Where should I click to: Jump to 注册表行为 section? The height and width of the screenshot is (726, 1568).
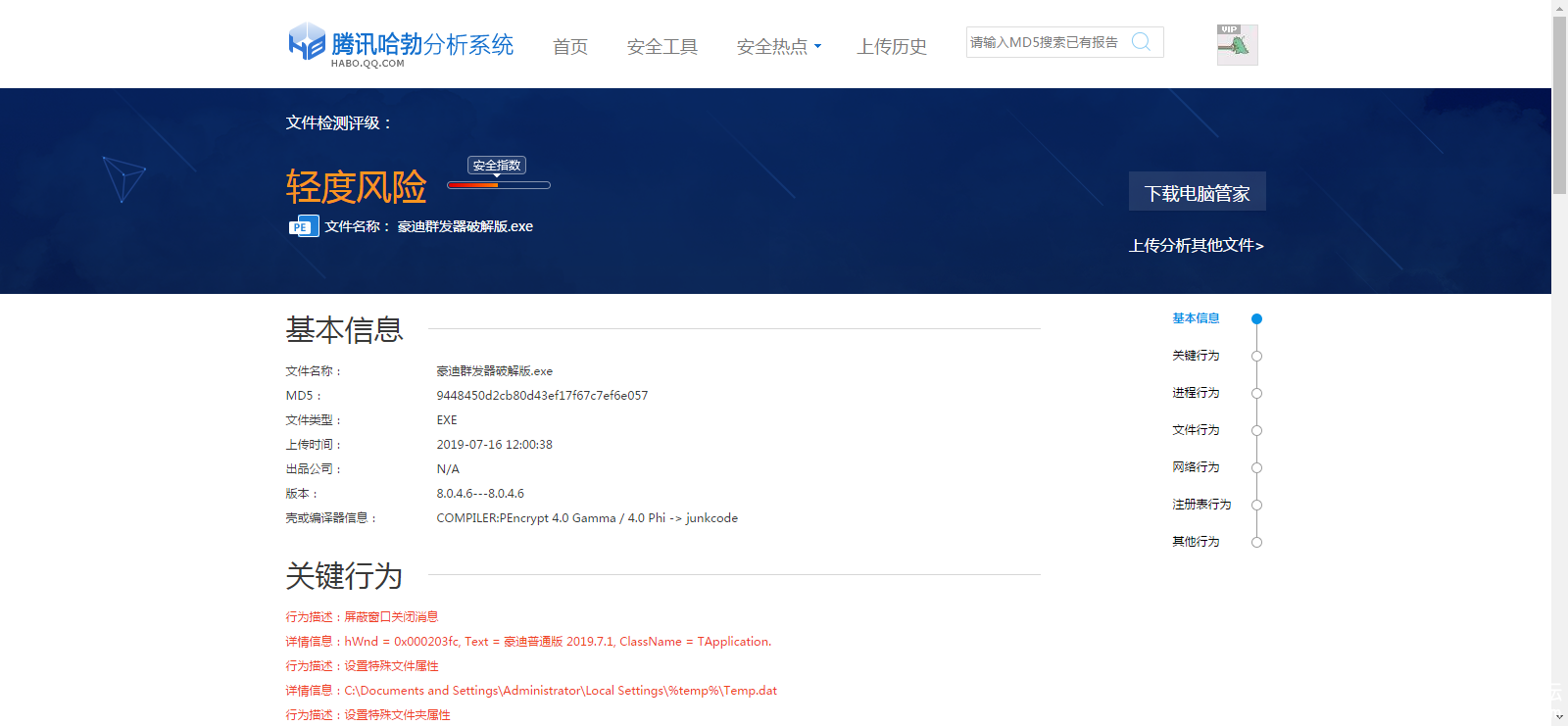point(1201,505)
